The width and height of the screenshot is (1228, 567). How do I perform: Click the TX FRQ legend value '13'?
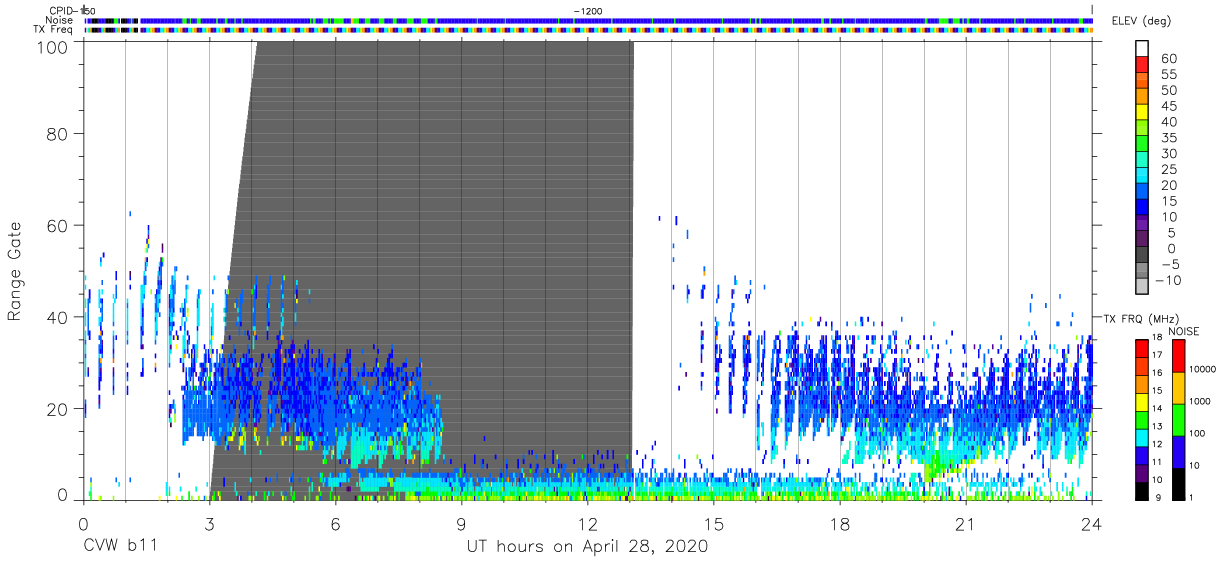[1157, 427]
